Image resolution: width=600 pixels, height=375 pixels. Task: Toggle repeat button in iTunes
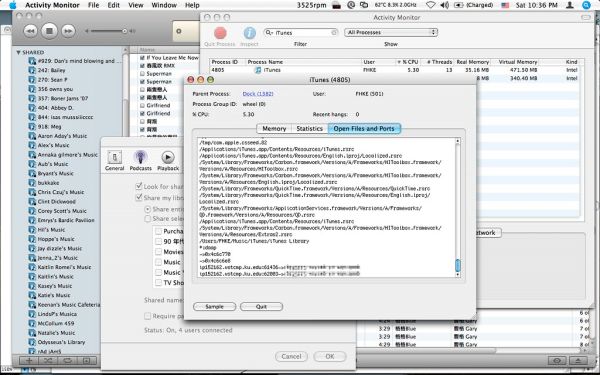(67, 360)
